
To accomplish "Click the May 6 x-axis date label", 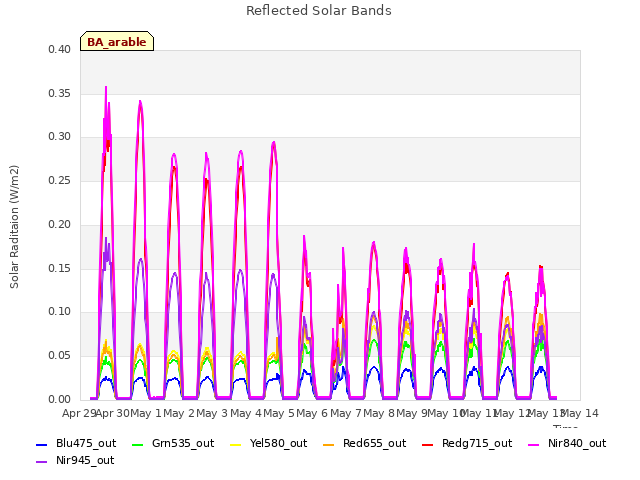I will [312, 414].
